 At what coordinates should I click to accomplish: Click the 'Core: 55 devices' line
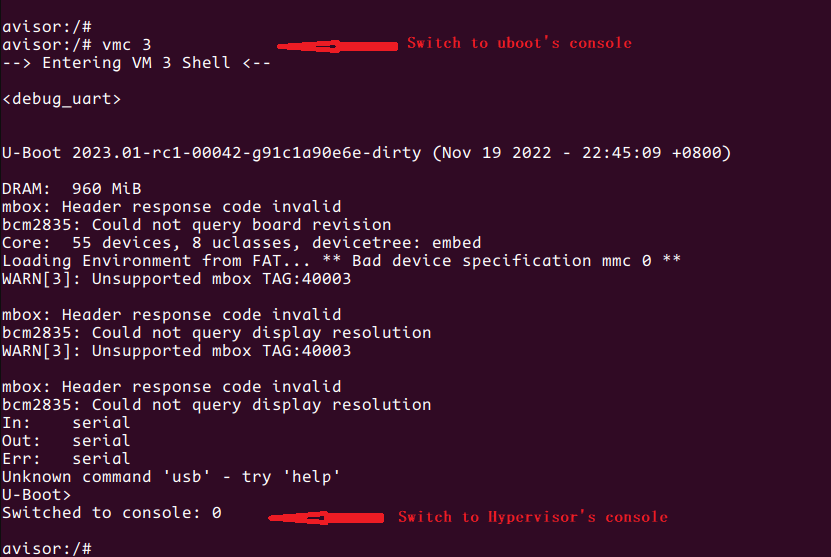pyautogui.click(x=241, y=243)
